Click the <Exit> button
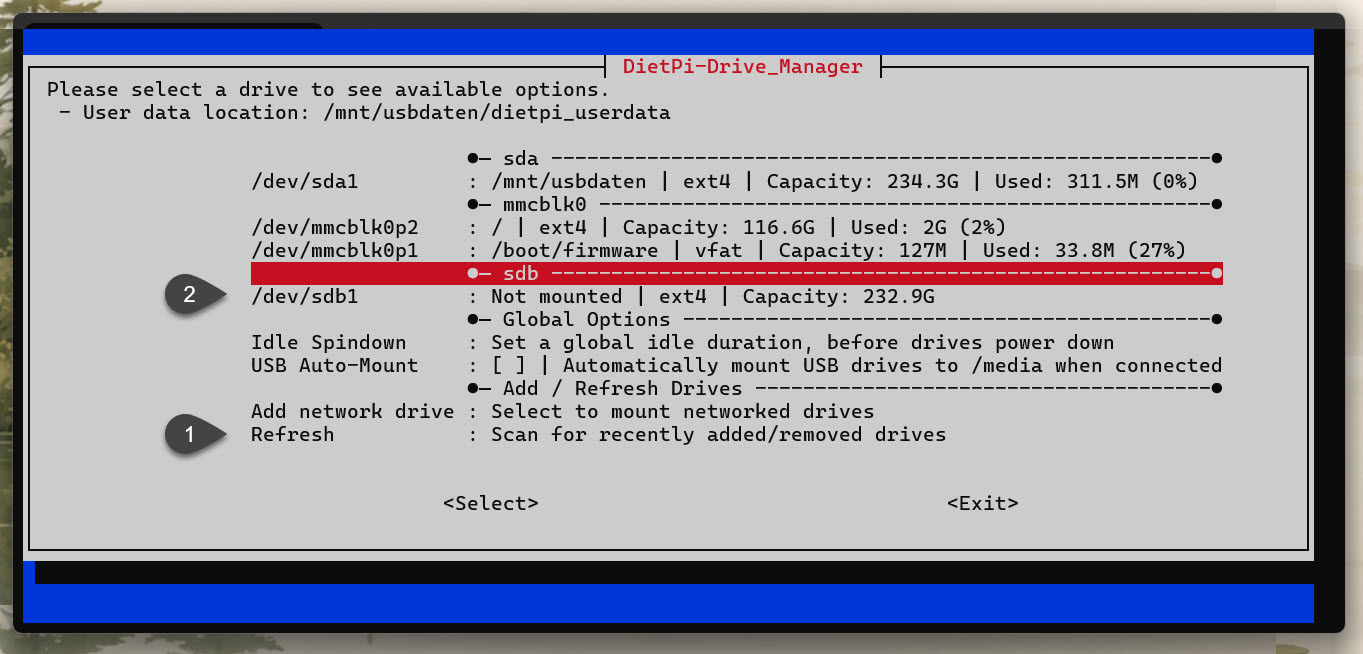Screen dimensions: 1363x654 tap(983, 503)
